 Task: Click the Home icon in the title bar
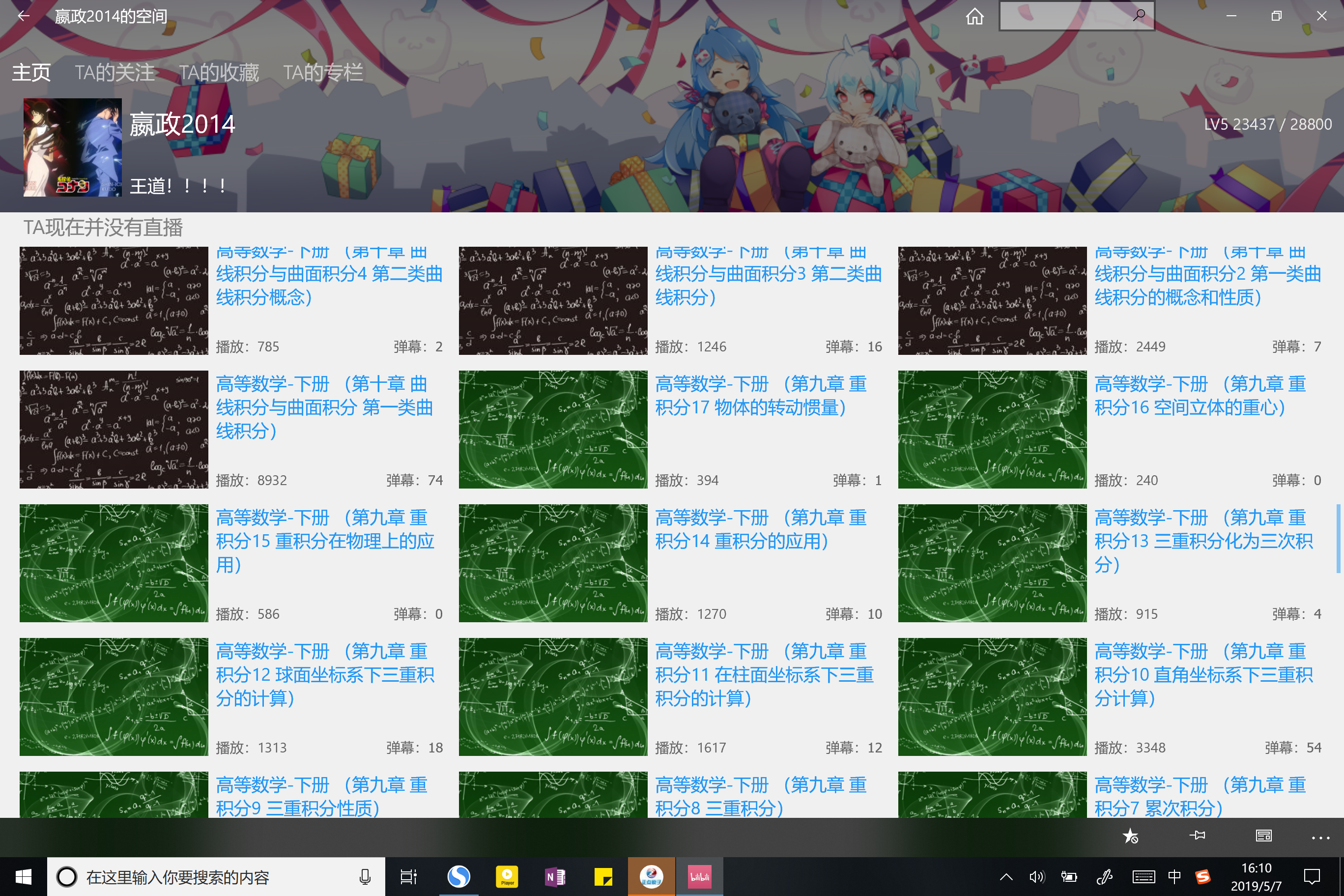[x=974, y=15]
